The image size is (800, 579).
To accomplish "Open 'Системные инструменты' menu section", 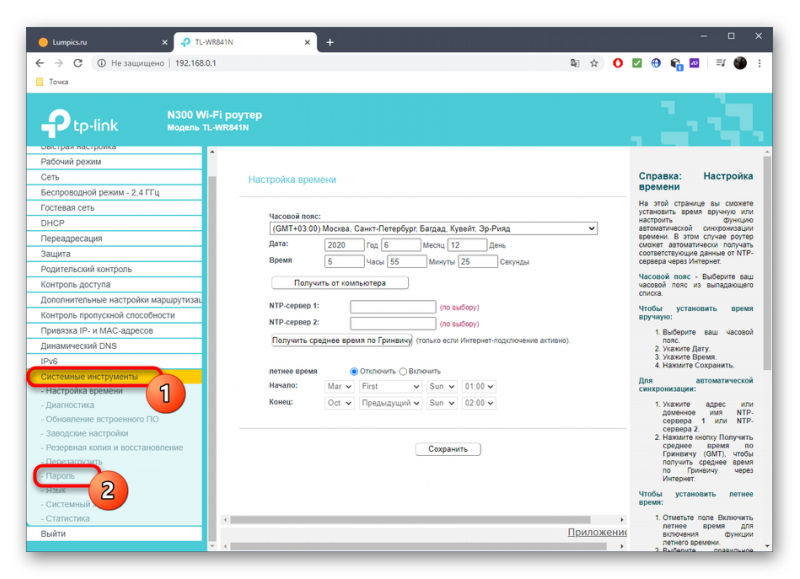I will [x=114, y=376].
